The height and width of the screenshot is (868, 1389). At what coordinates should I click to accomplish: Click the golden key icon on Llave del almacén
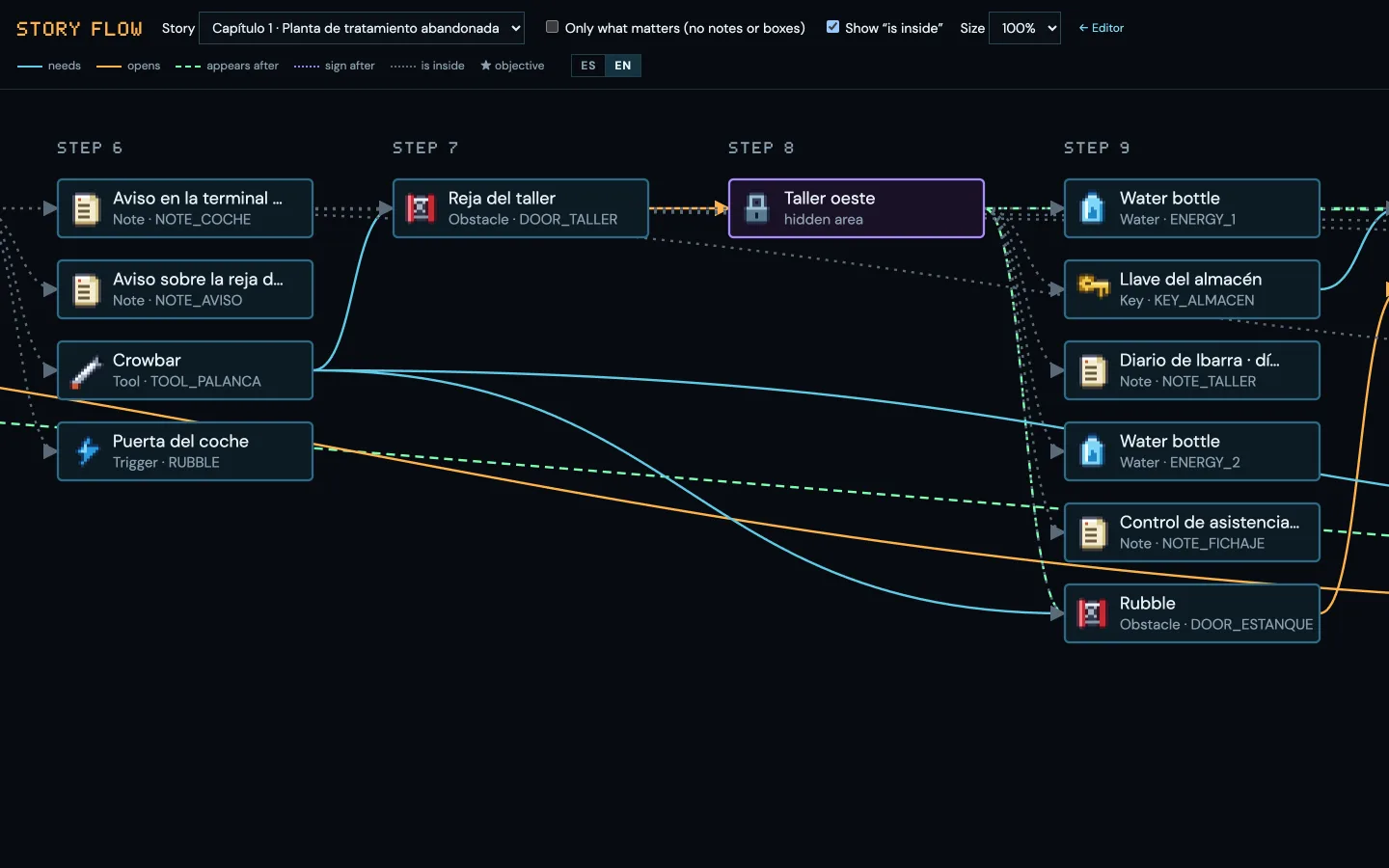(1092, 287)
